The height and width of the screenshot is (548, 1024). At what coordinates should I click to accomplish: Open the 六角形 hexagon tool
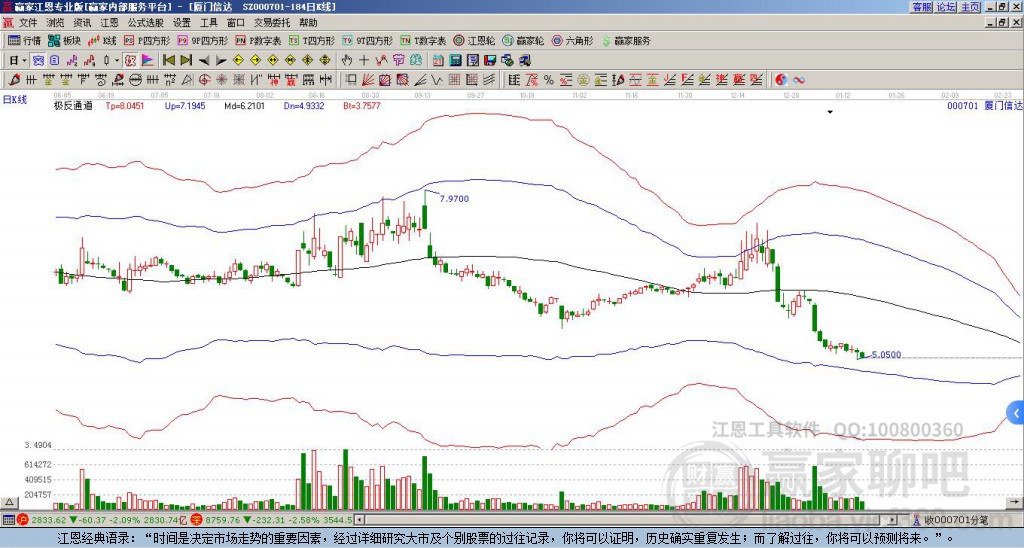tap(572, 40)
